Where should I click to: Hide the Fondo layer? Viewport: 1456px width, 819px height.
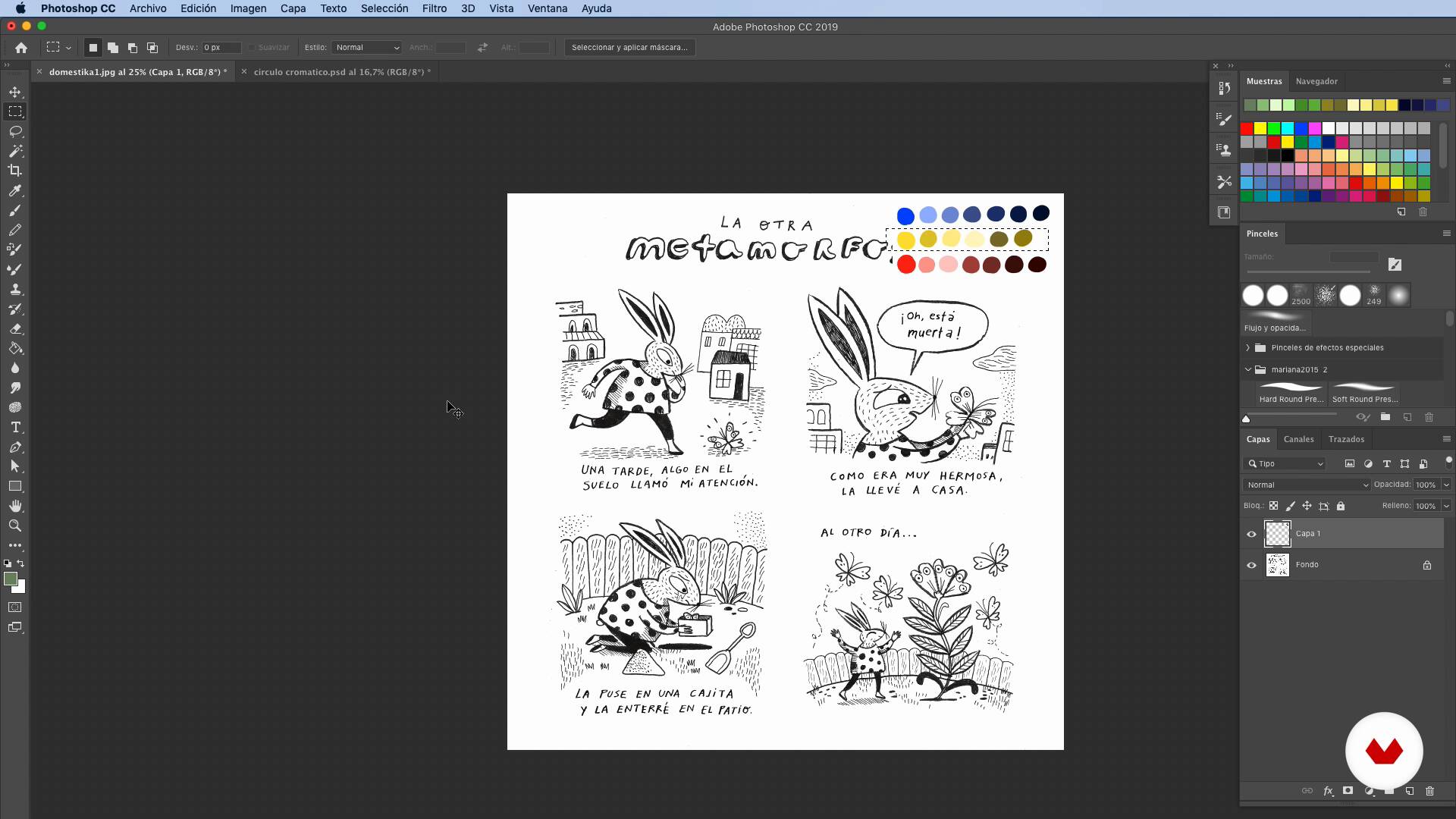point(1251,565)
